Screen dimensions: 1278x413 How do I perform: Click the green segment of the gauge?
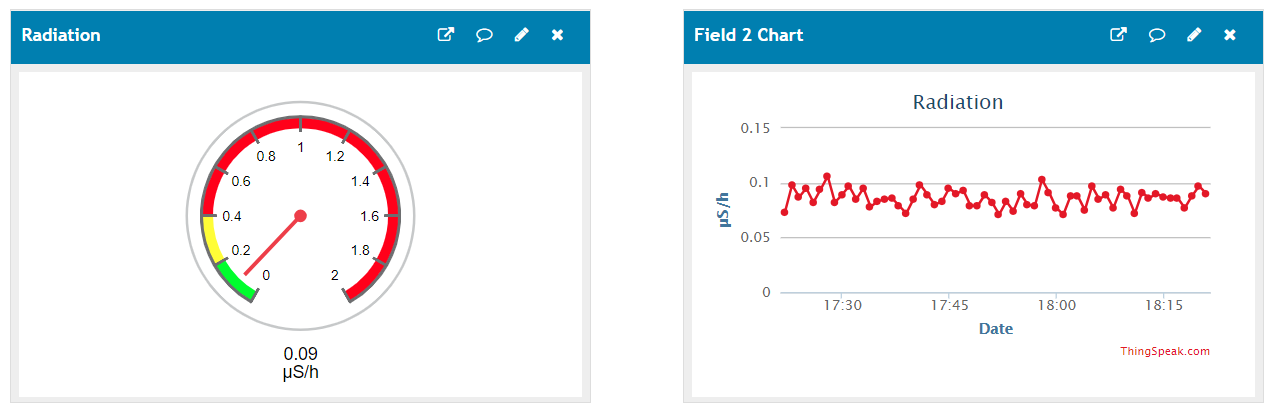(236, 279)
